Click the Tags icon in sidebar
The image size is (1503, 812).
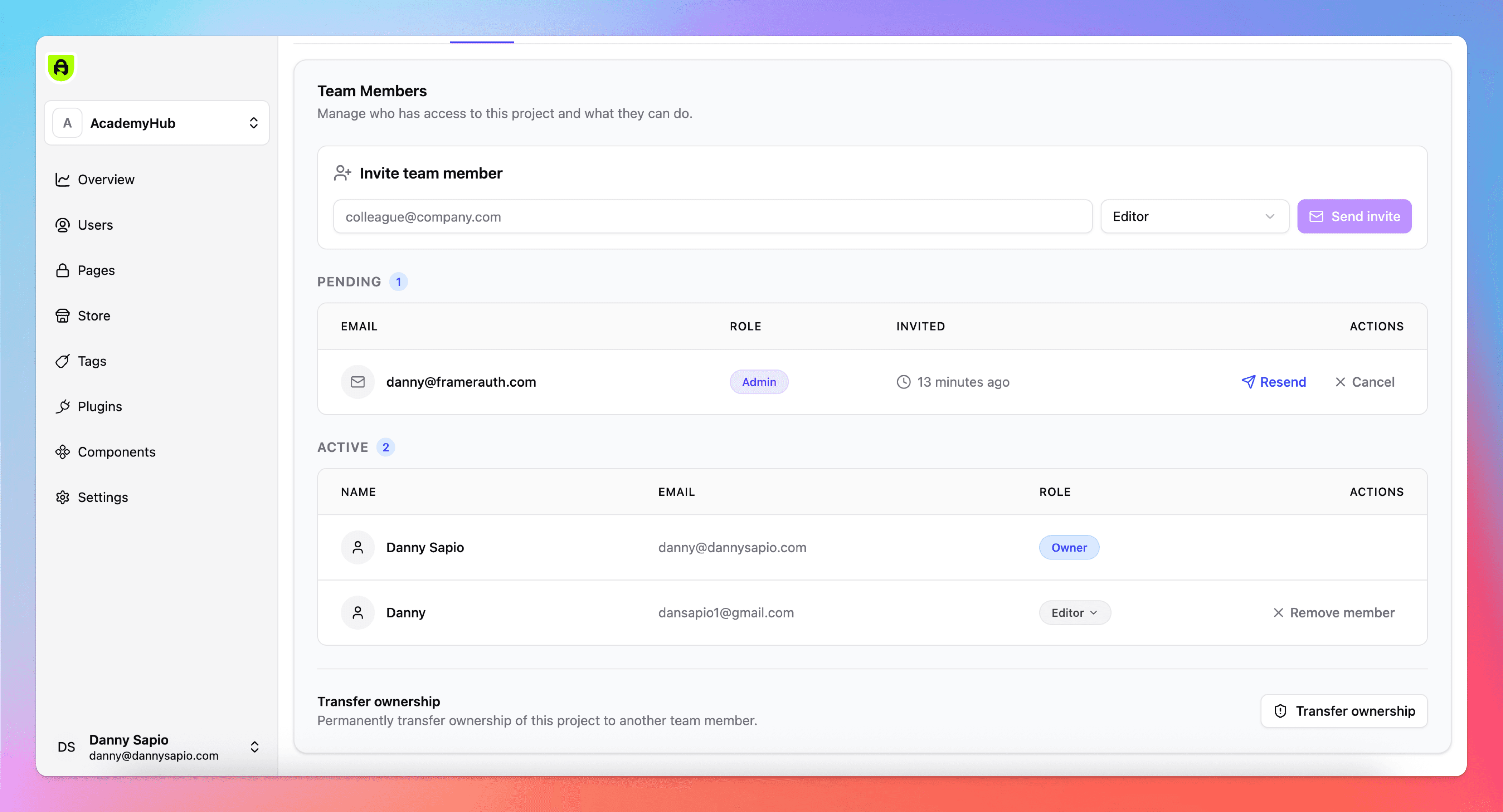click(62, 361)
